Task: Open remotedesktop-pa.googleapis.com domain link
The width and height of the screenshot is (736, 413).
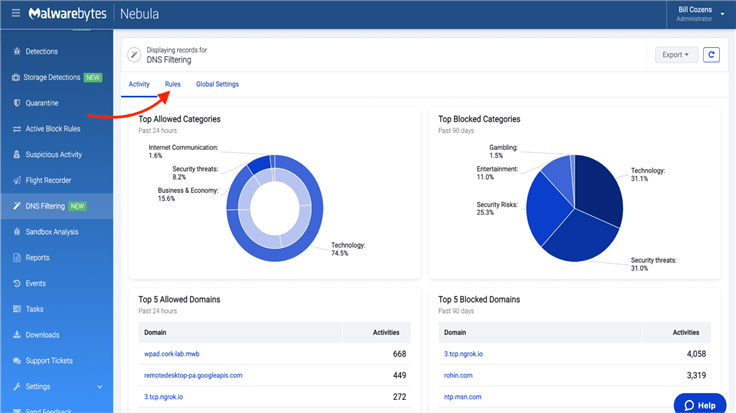Action: point(193,375)
